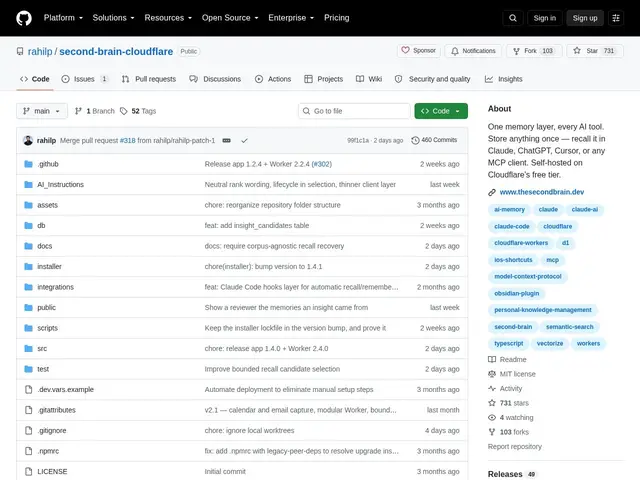
Task: Click Report repository link
Action: (x=515, y=447)
